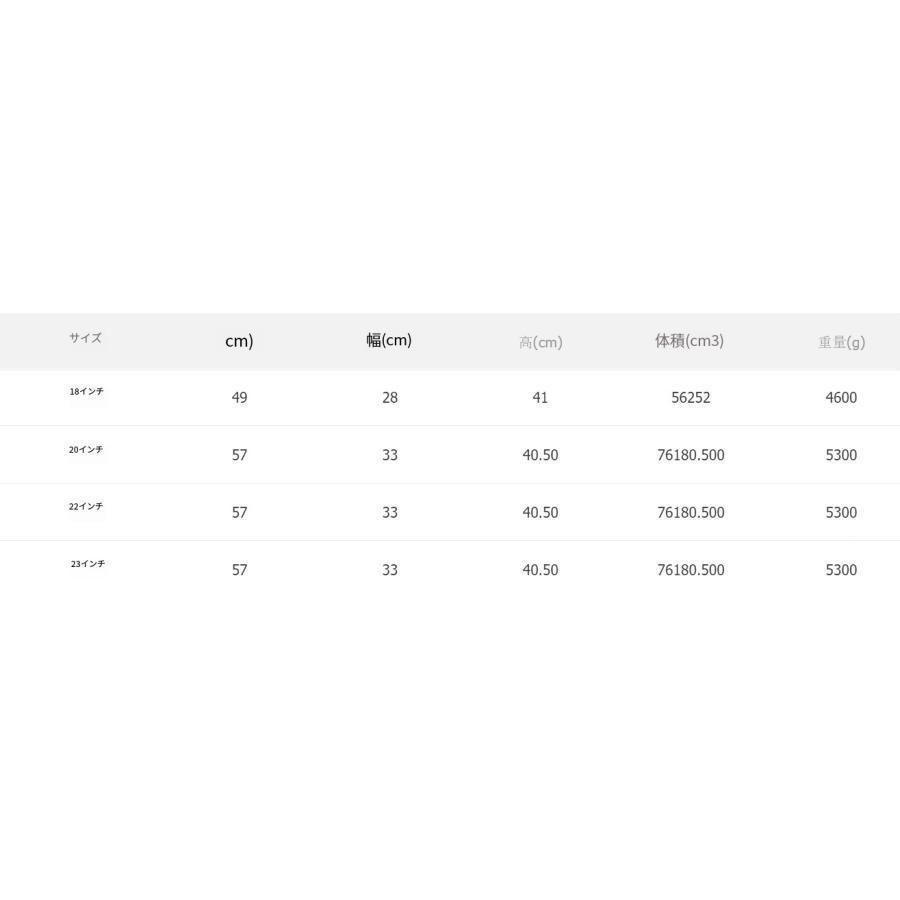Click 5300 weight in the 23インチ row
900x900 pixels.
841,570
